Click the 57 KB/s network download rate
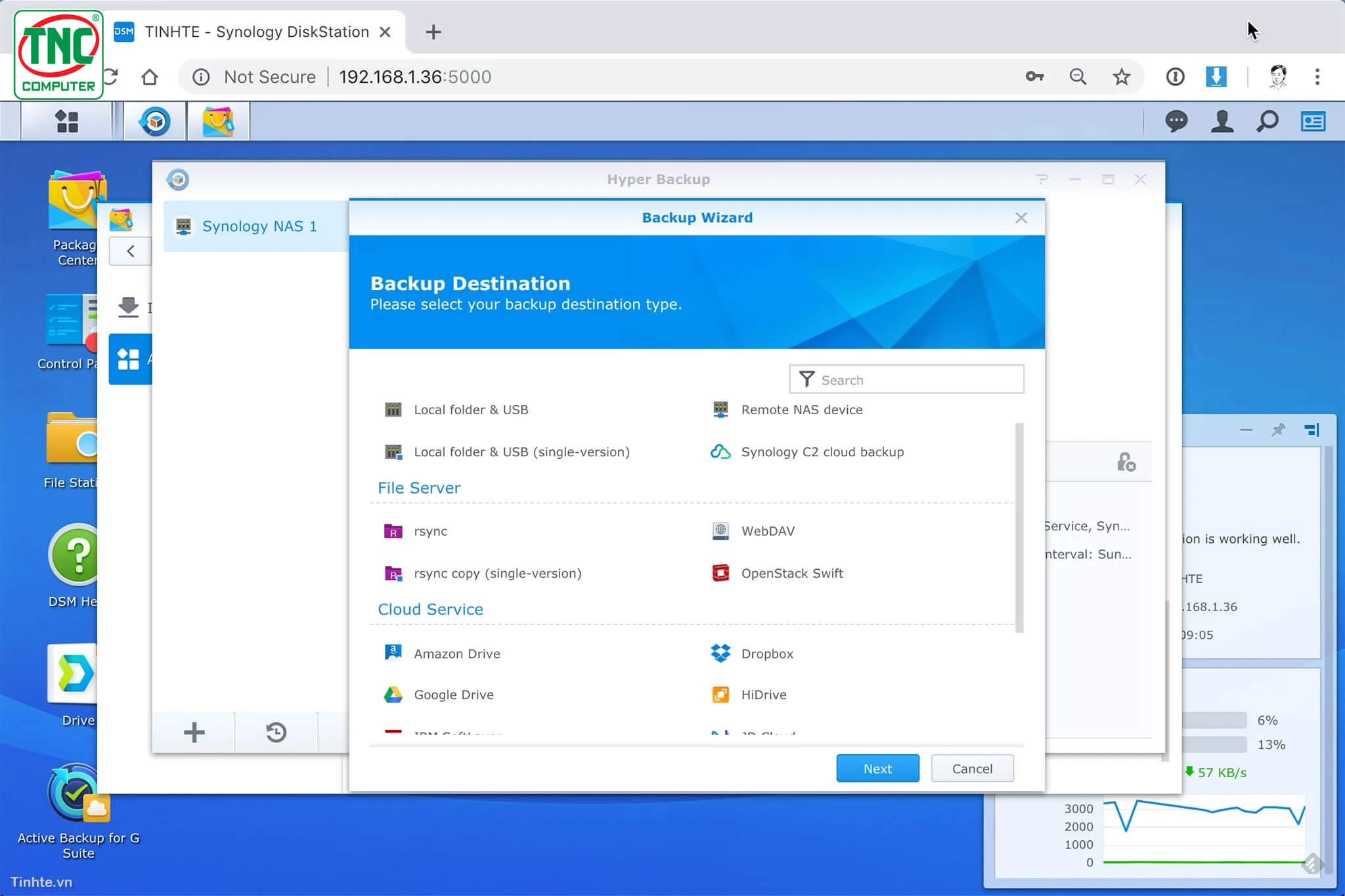 [1216, 772]
